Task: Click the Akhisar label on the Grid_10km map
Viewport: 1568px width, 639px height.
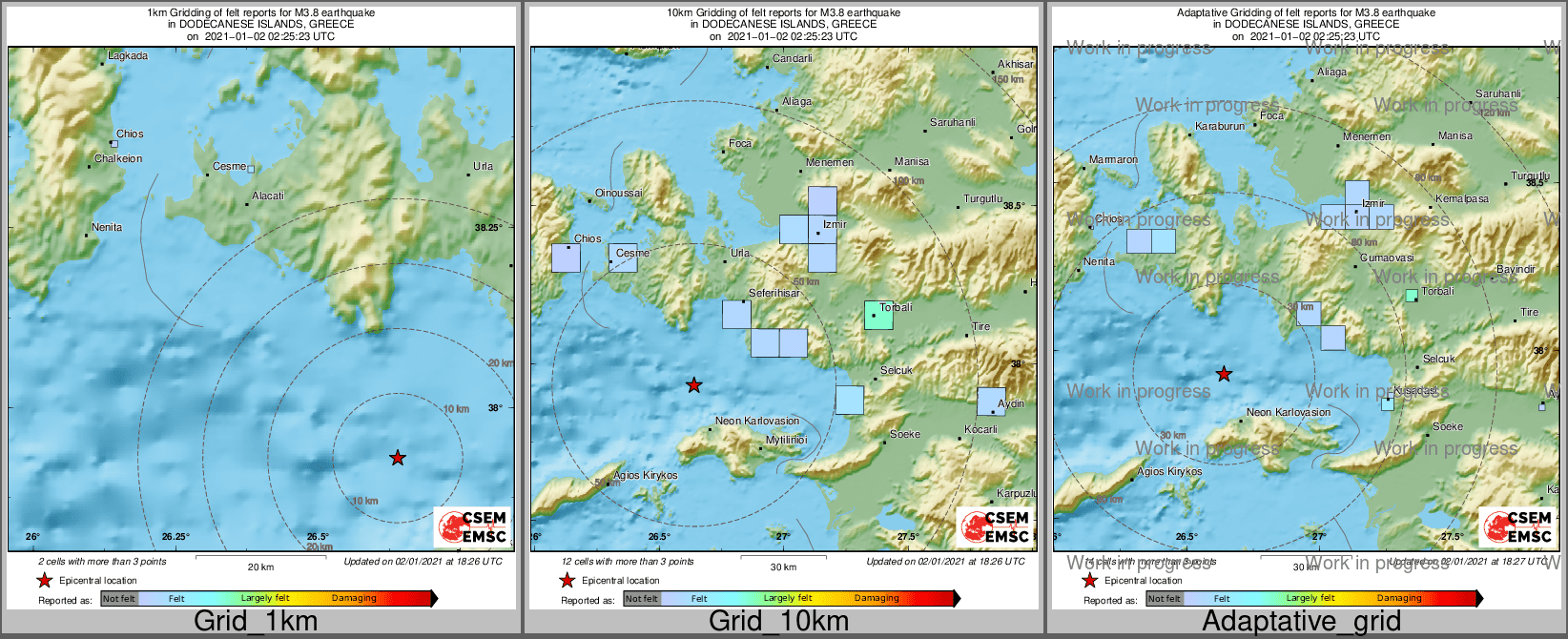Action: (1016, 65)
